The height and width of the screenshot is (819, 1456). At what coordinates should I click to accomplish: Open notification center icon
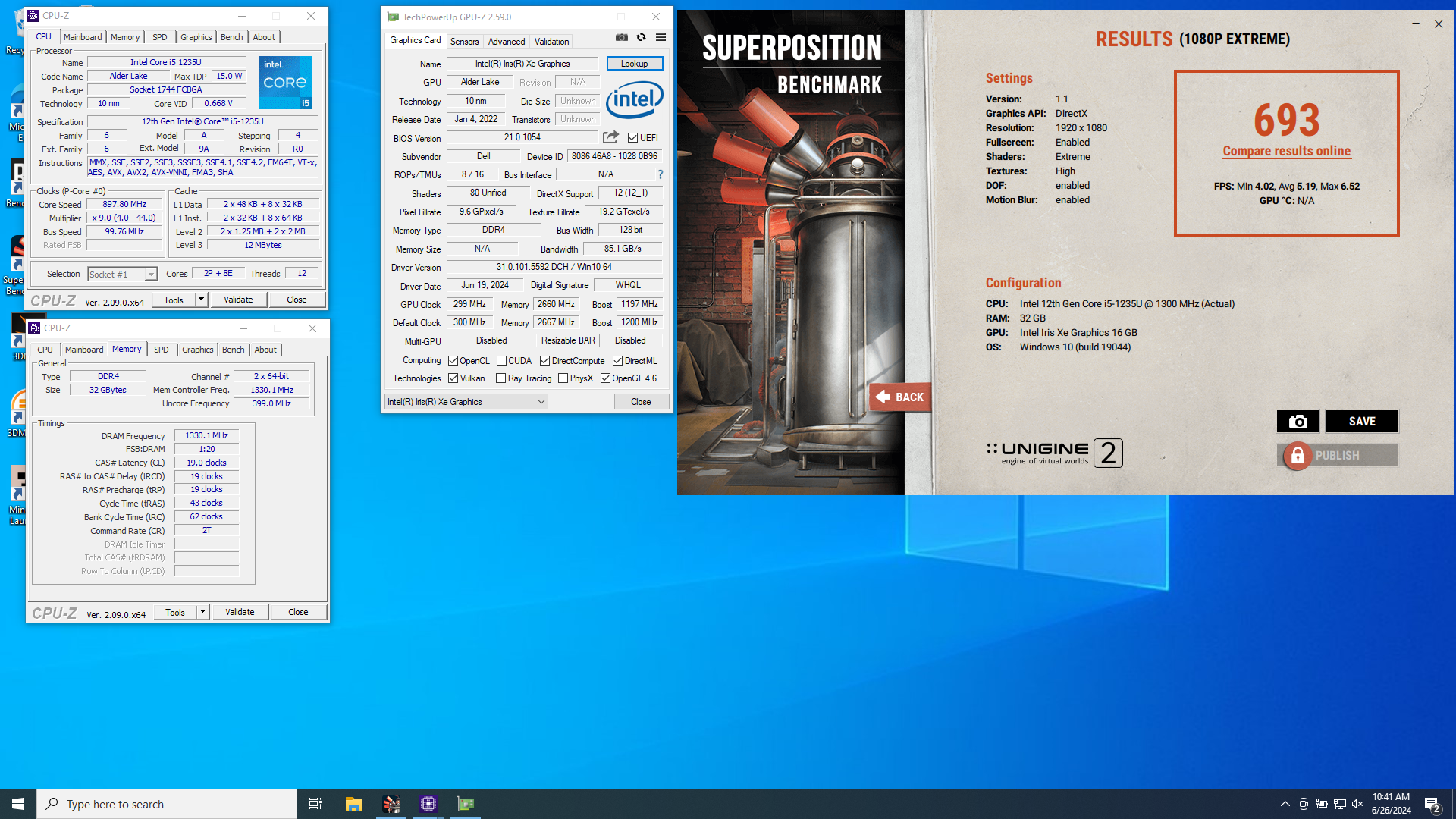[x=1432, y=804]
